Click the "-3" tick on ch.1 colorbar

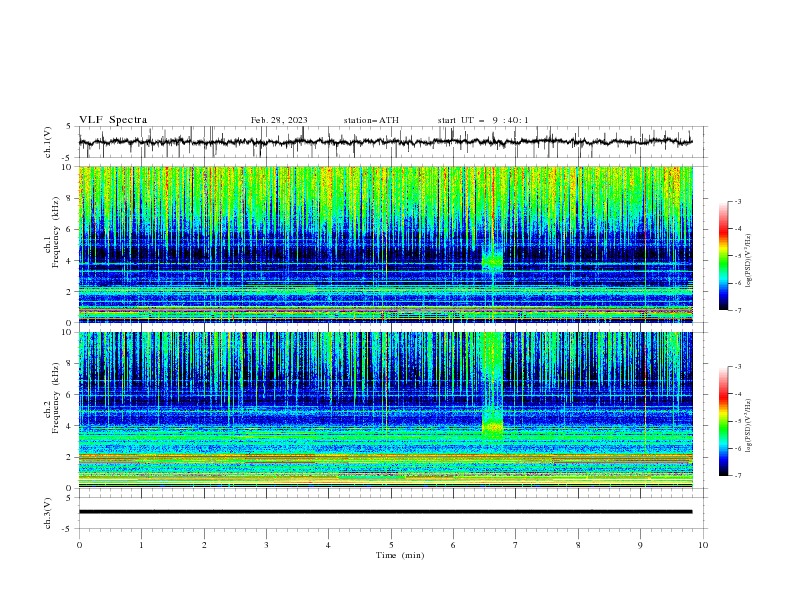[738, 201]
